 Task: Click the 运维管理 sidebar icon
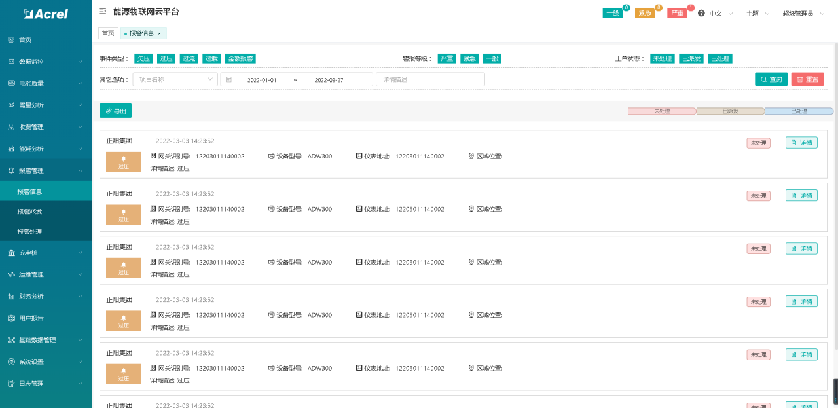coord(11,274)
